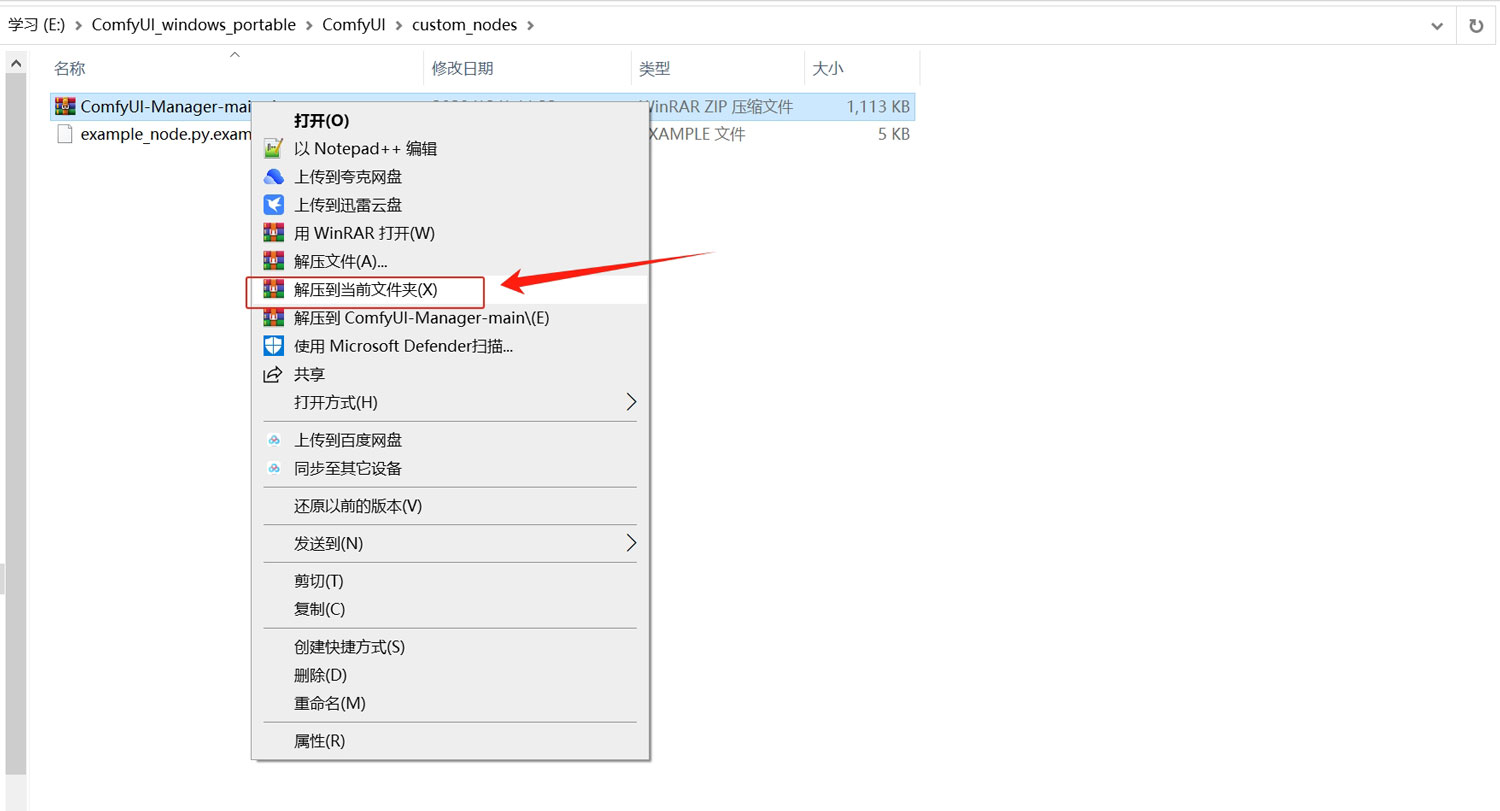Image resolution: width=1500 pixels, height=811 pixels.
Task: Expand the 发送到(N) submenu arrow
Action: coord(630,543)
